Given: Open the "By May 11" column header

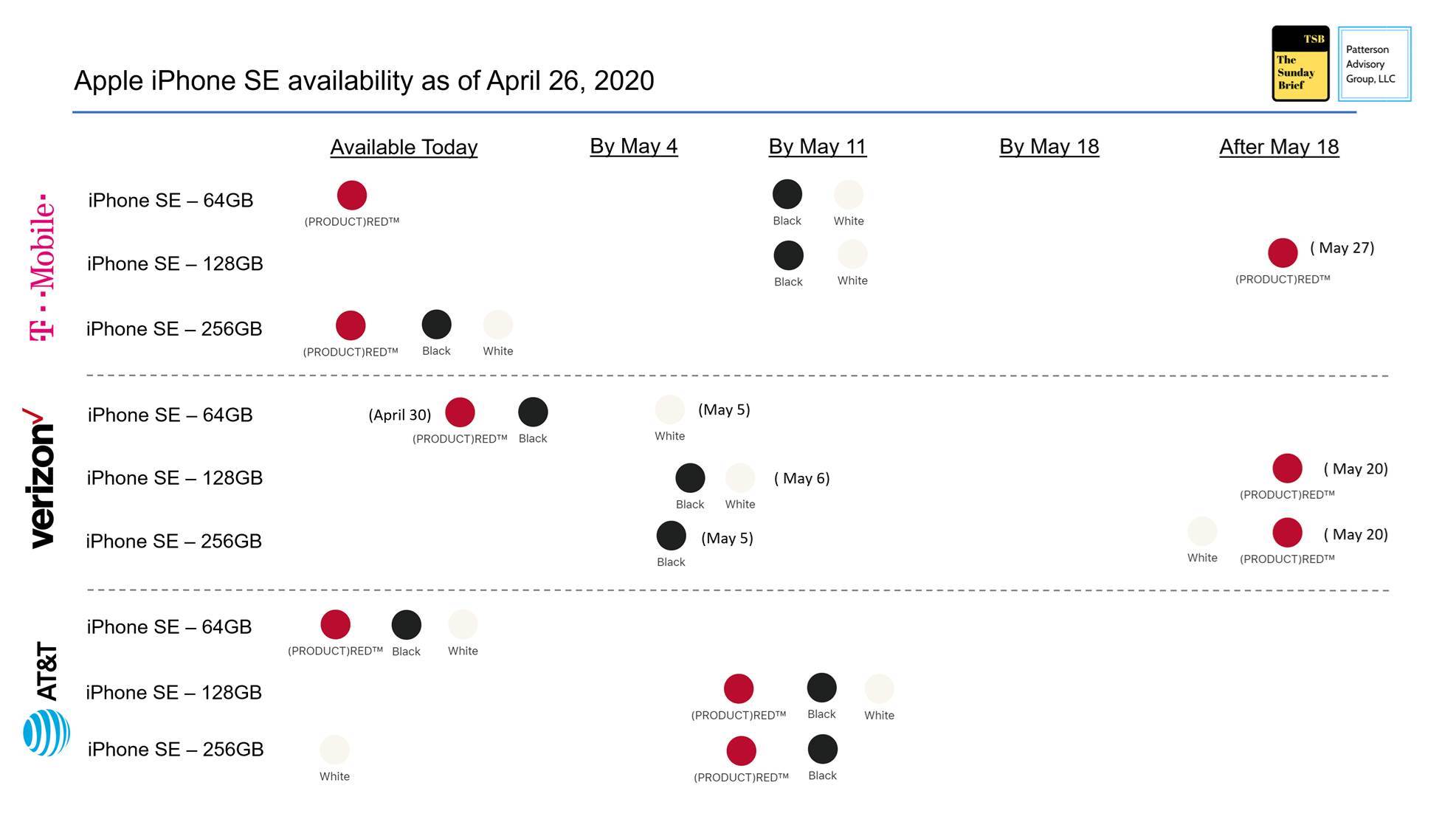Looking at the screenshot, I should (817, 147).
